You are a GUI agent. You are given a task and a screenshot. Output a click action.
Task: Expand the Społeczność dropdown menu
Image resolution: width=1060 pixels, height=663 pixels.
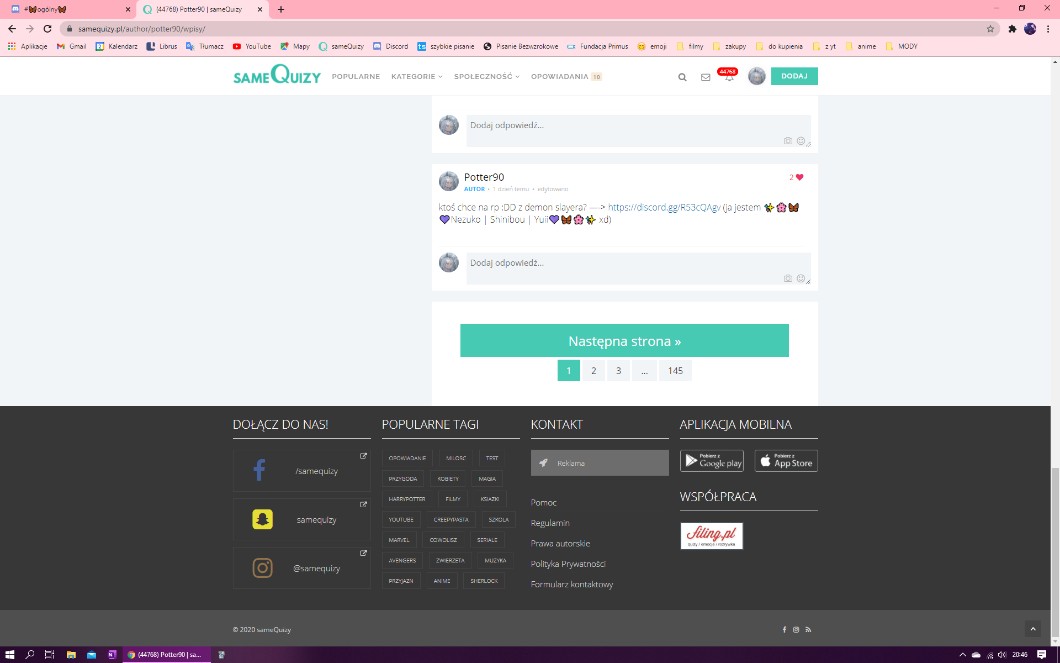pyautogui.click(x=486, y=77)
